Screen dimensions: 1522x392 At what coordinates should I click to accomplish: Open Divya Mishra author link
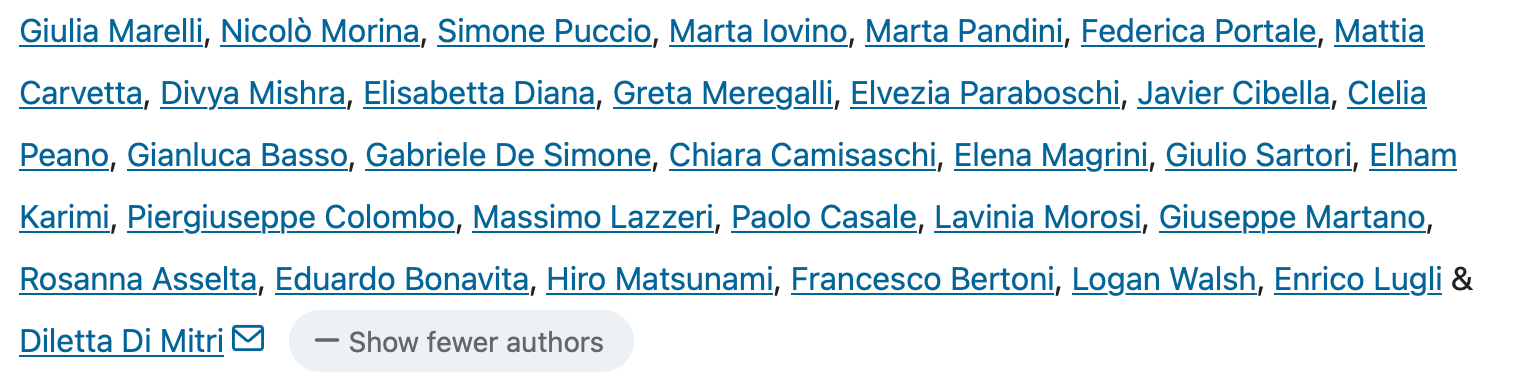252,94
